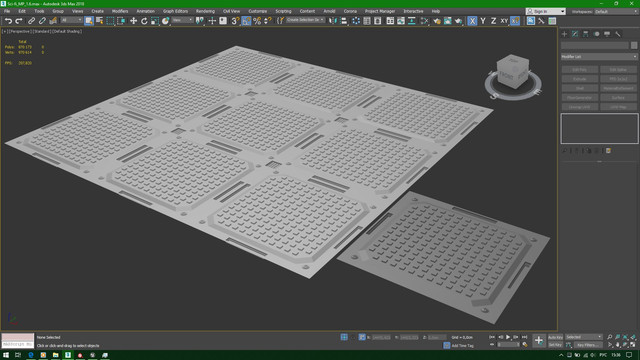The width and height of the screenshot is (640, 360).
Task: Toggle the Angle Snap button
Action: coord(246,21)
